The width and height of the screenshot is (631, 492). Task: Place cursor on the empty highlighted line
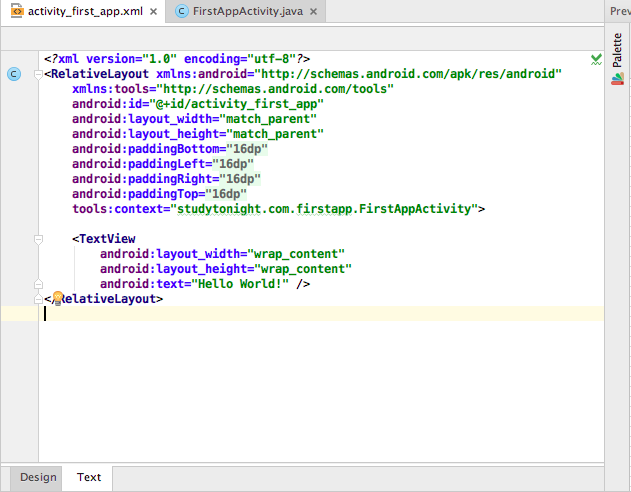click(322, 314)
